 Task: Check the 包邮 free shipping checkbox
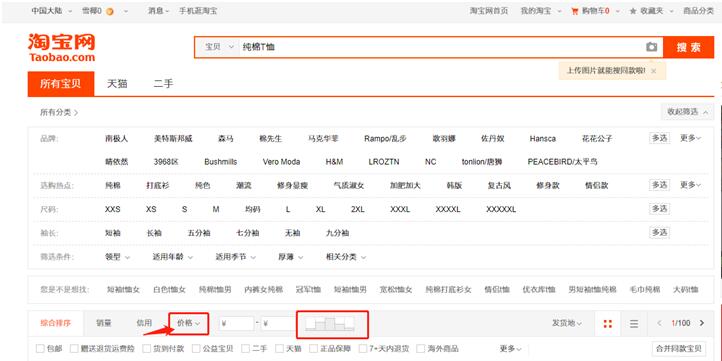(40, 349)
